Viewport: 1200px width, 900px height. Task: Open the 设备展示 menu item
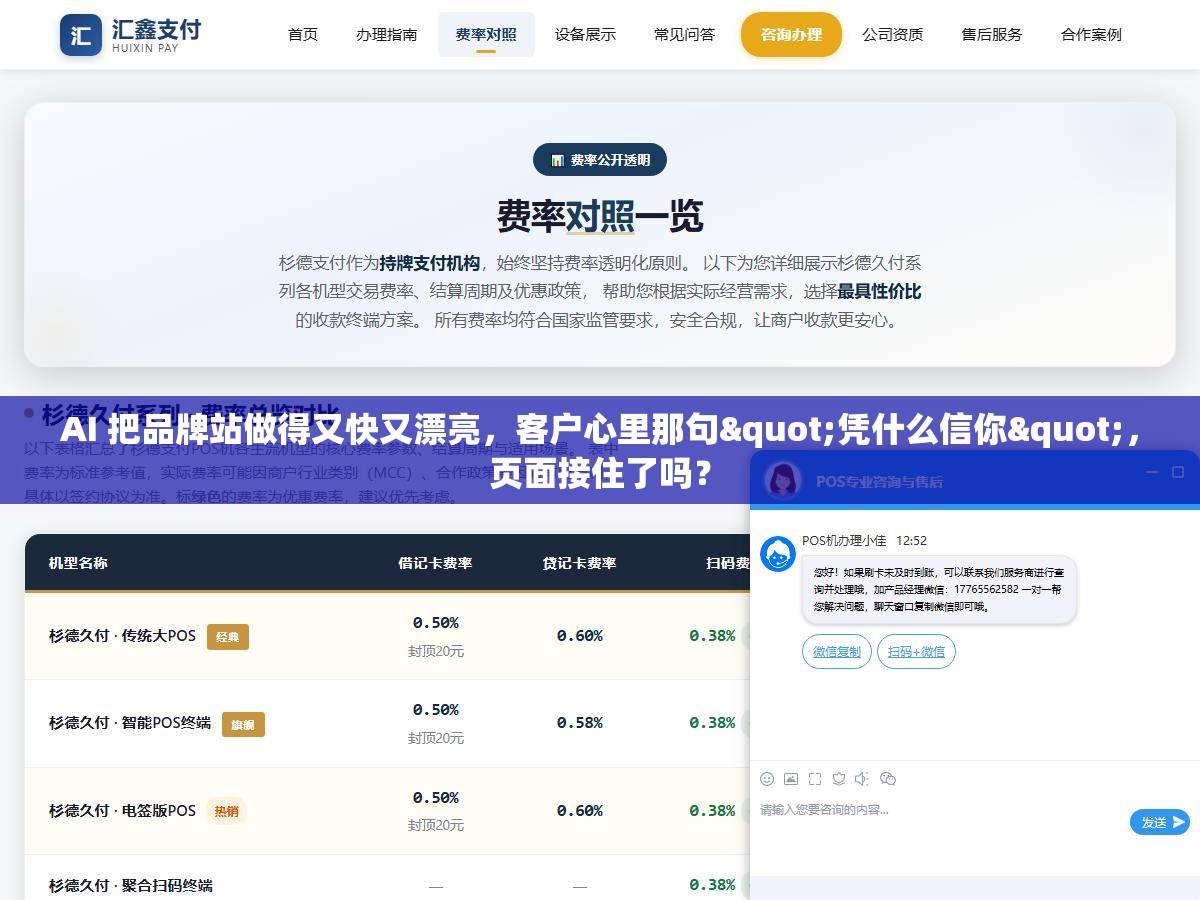(x=585, y=34)
